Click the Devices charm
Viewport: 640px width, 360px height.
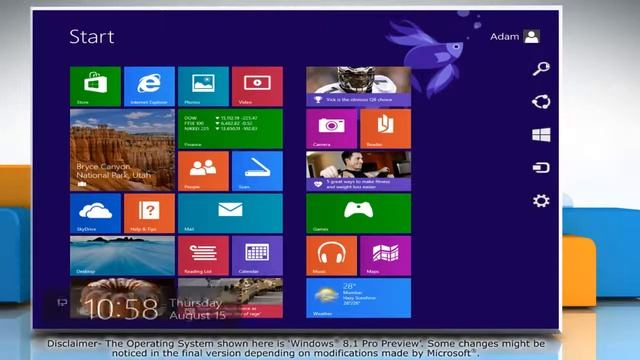point(541,168)
